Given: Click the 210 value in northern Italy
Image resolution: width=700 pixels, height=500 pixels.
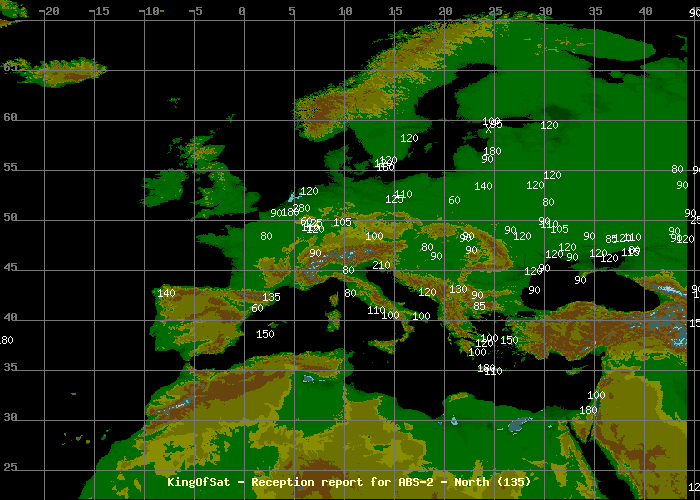Looking at the screenshot, I should point(381,265).
